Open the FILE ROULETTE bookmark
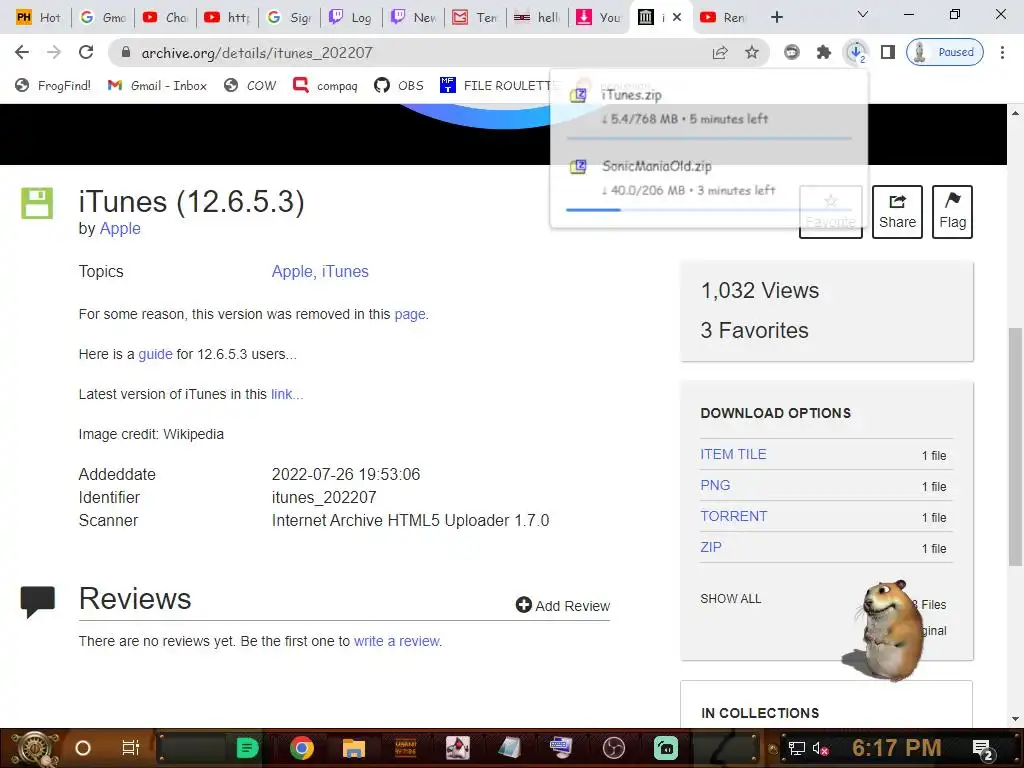Viewport: 1024px width, 768px height. point(498,86)
